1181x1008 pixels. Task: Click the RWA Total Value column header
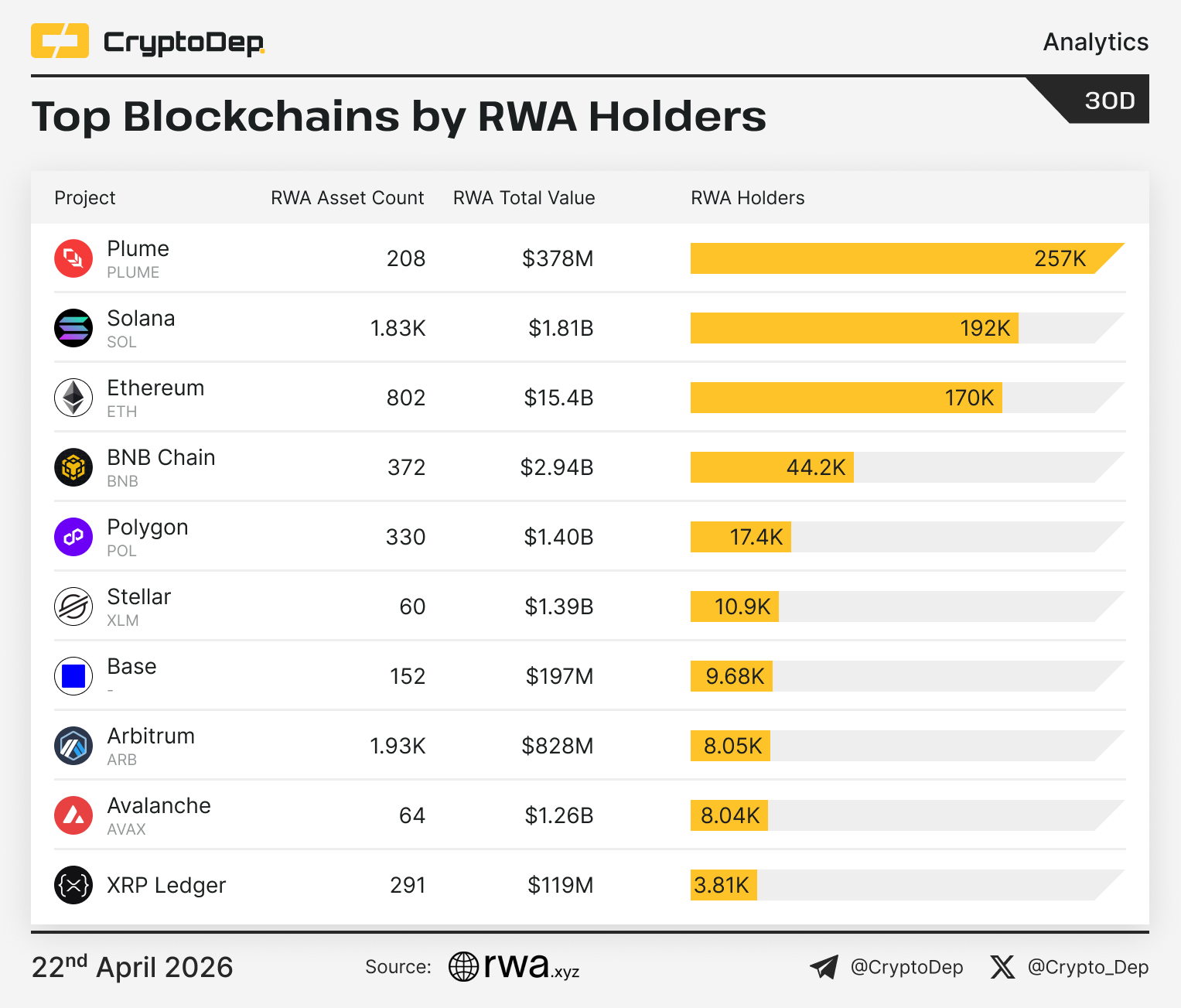(x=524, y=198)
